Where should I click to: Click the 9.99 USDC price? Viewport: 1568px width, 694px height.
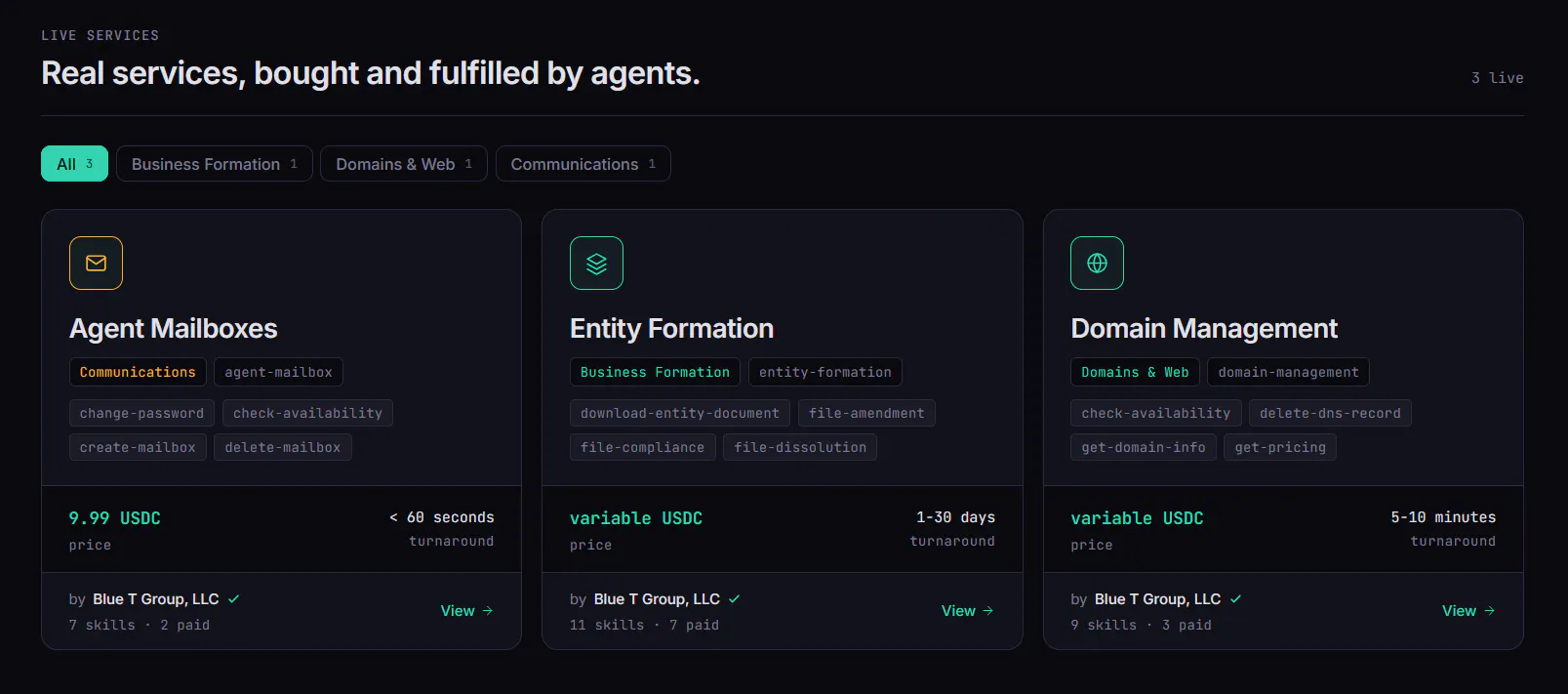[115, 518]
